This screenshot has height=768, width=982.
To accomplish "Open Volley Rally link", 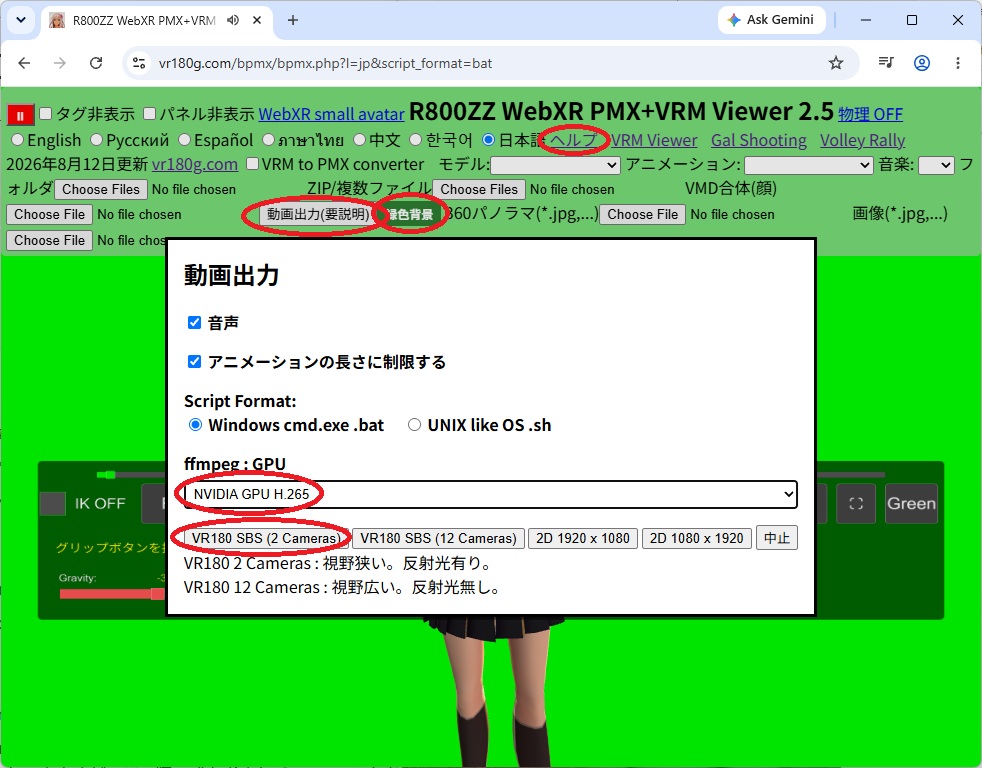I will tap(862, 140).
